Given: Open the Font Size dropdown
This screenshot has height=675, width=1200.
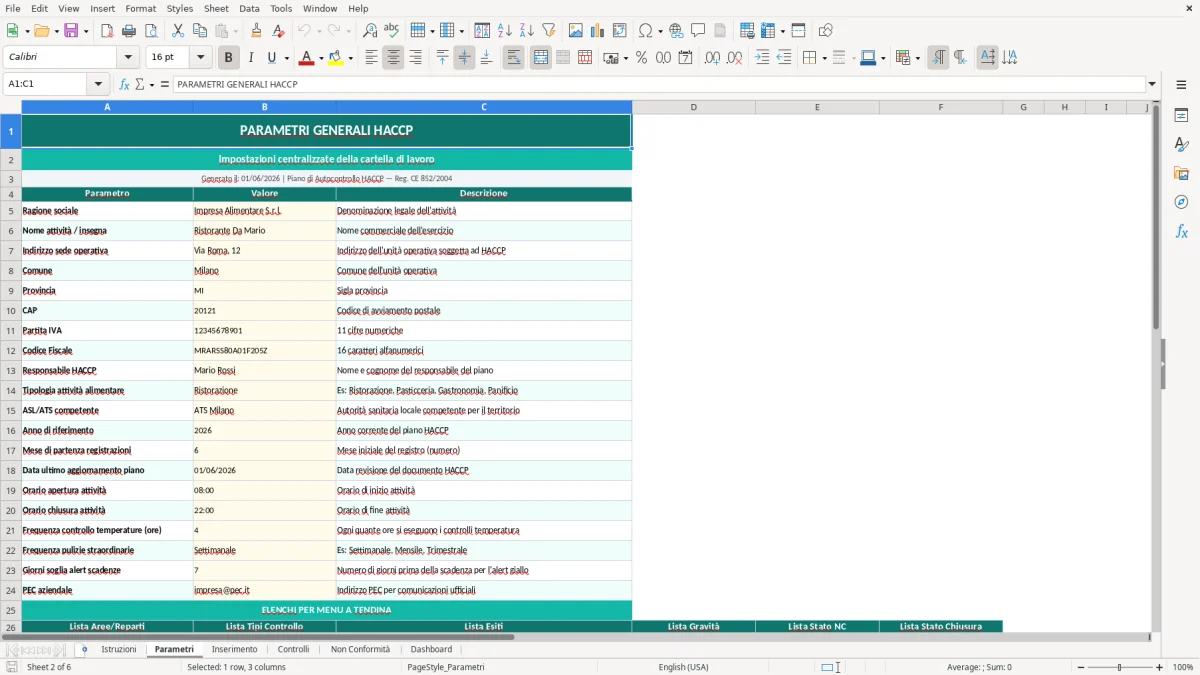Looking at the screenshot, I should click(201, 58).
